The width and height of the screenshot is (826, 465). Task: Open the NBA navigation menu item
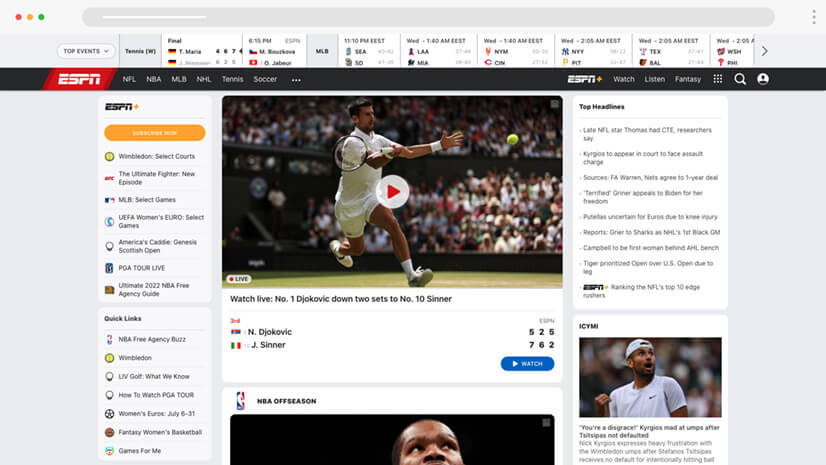coord(153,79)
